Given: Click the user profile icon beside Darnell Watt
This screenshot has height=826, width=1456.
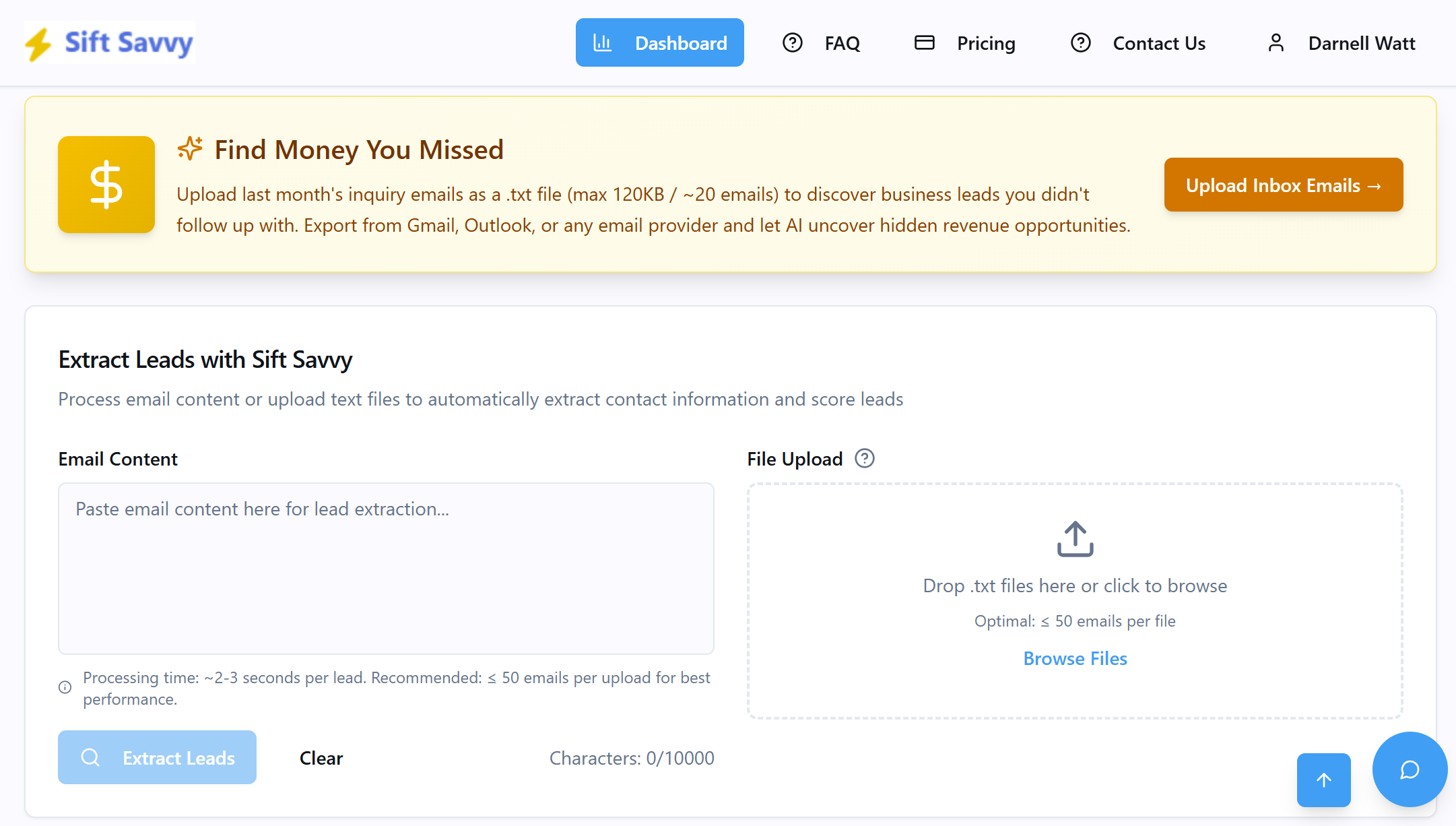Looking at the screenshot, I should [1276, 43].
